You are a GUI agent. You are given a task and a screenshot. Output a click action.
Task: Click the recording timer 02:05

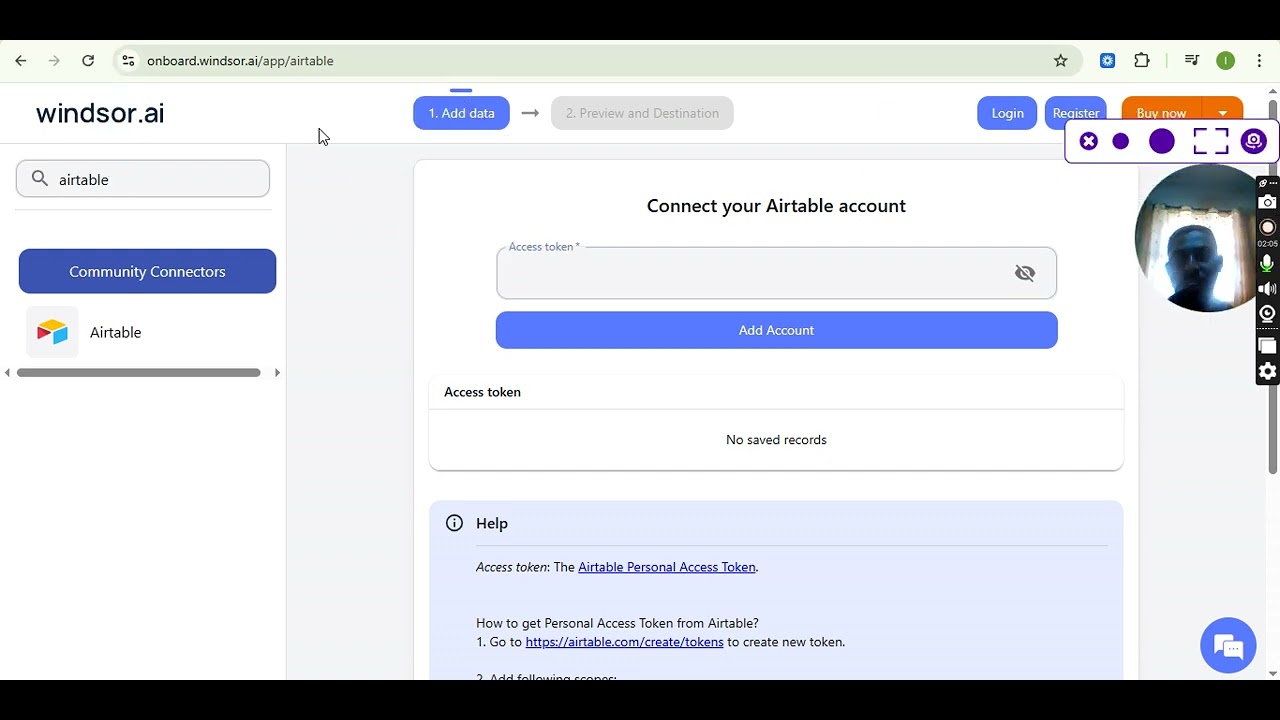(x=1267, y=244)
